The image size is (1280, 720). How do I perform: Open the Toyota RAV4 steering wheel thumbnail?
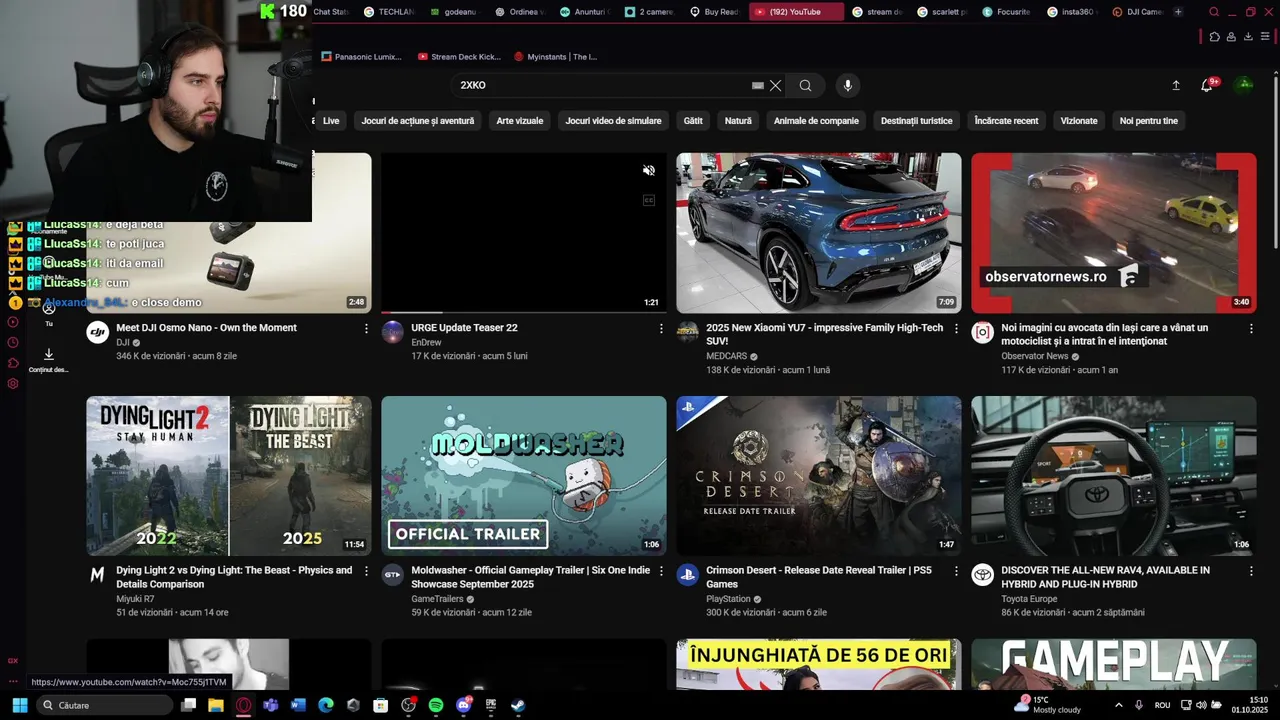[x=1114, y=476]
